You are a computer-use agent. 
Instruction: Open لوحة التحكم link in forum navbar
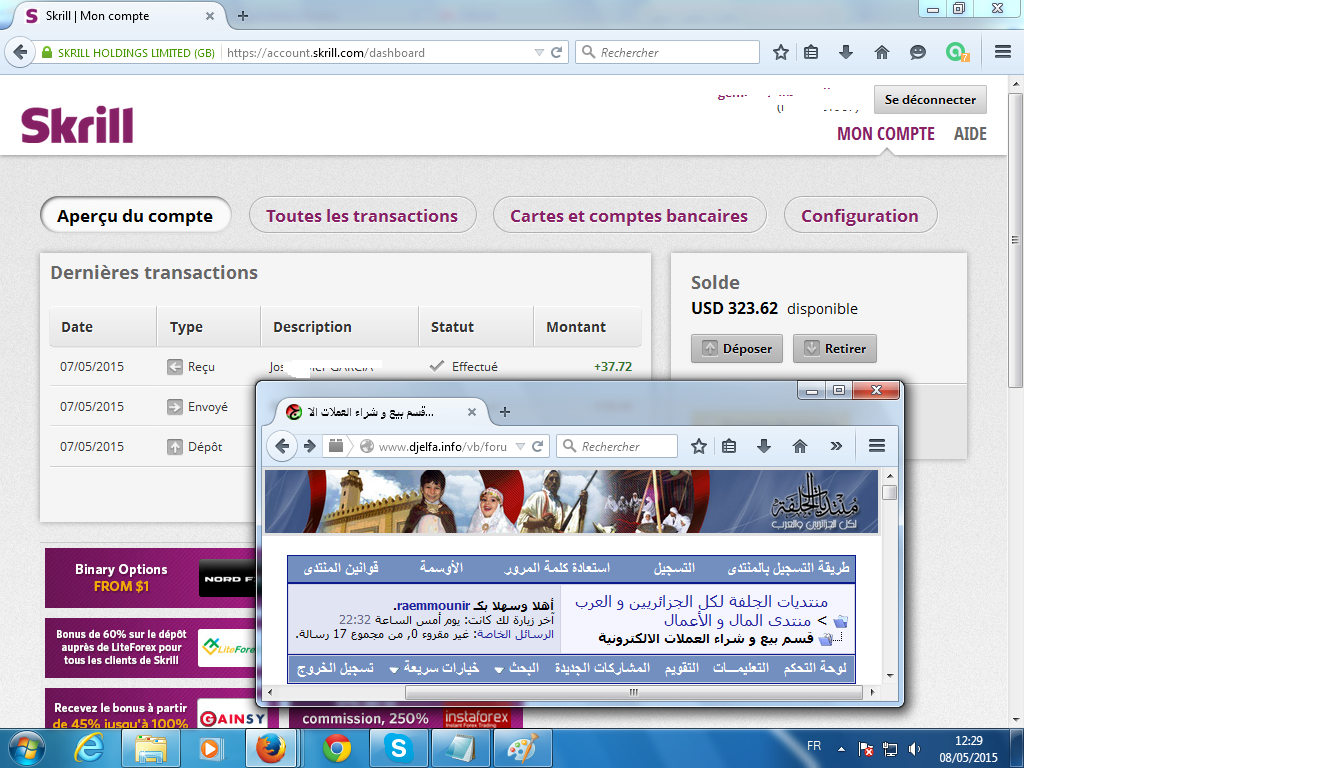point(815,667)
